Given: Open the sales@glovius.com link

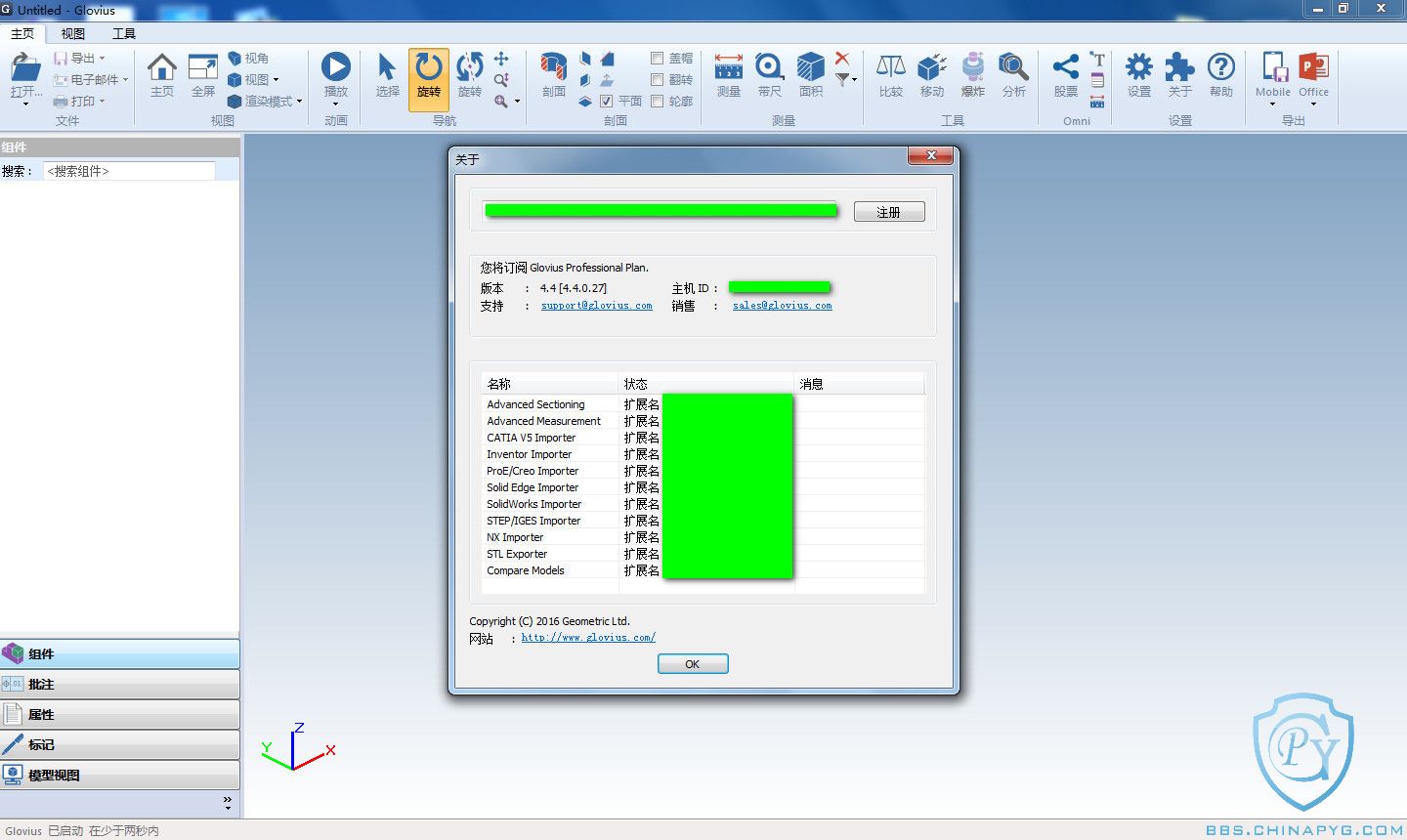Looking at the screenshot, I should (783, 306).
